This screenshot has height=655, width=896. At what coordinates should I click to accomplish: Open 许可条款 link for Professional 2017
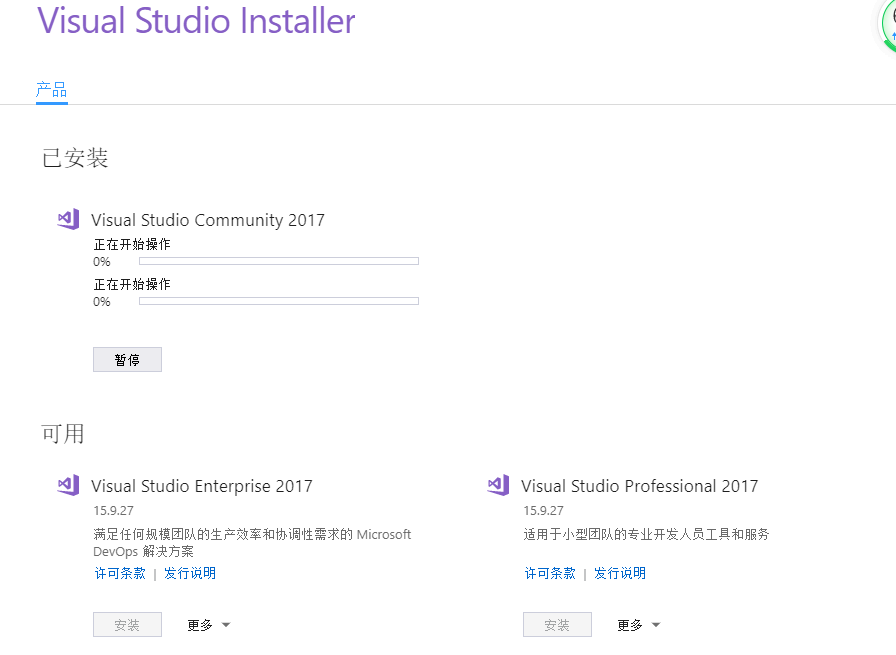pos(550,573)
